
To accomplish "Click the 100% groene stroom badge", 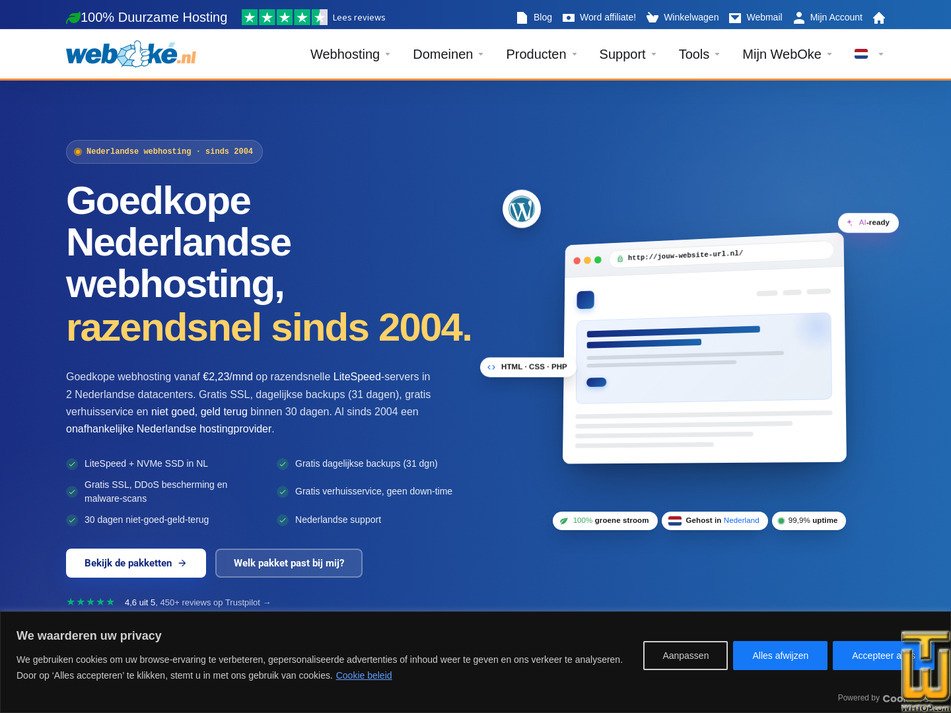I will [605, 520].
